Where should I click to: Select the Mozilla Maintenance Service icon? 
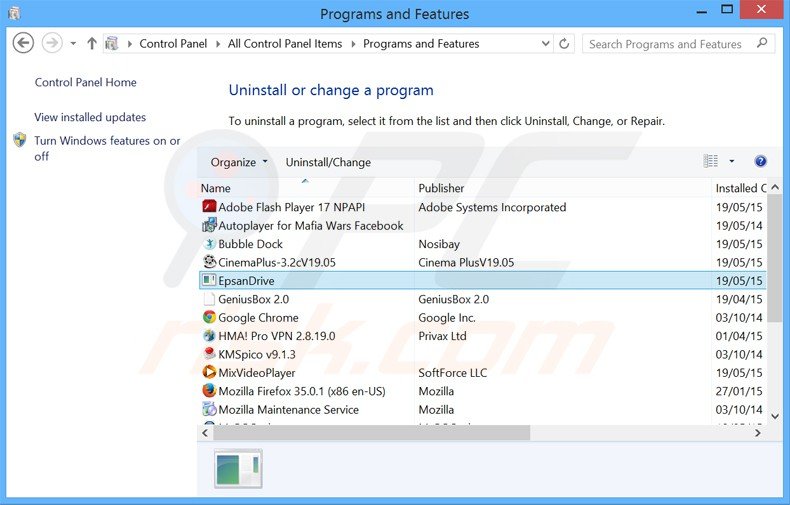point(209,409)
